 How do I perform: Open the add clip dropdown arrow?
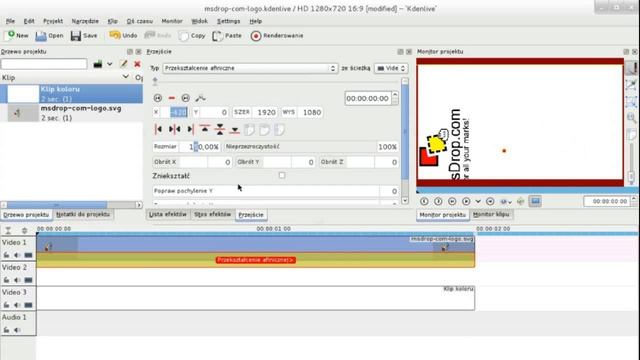pyautogui.click(x=110, y=64)
